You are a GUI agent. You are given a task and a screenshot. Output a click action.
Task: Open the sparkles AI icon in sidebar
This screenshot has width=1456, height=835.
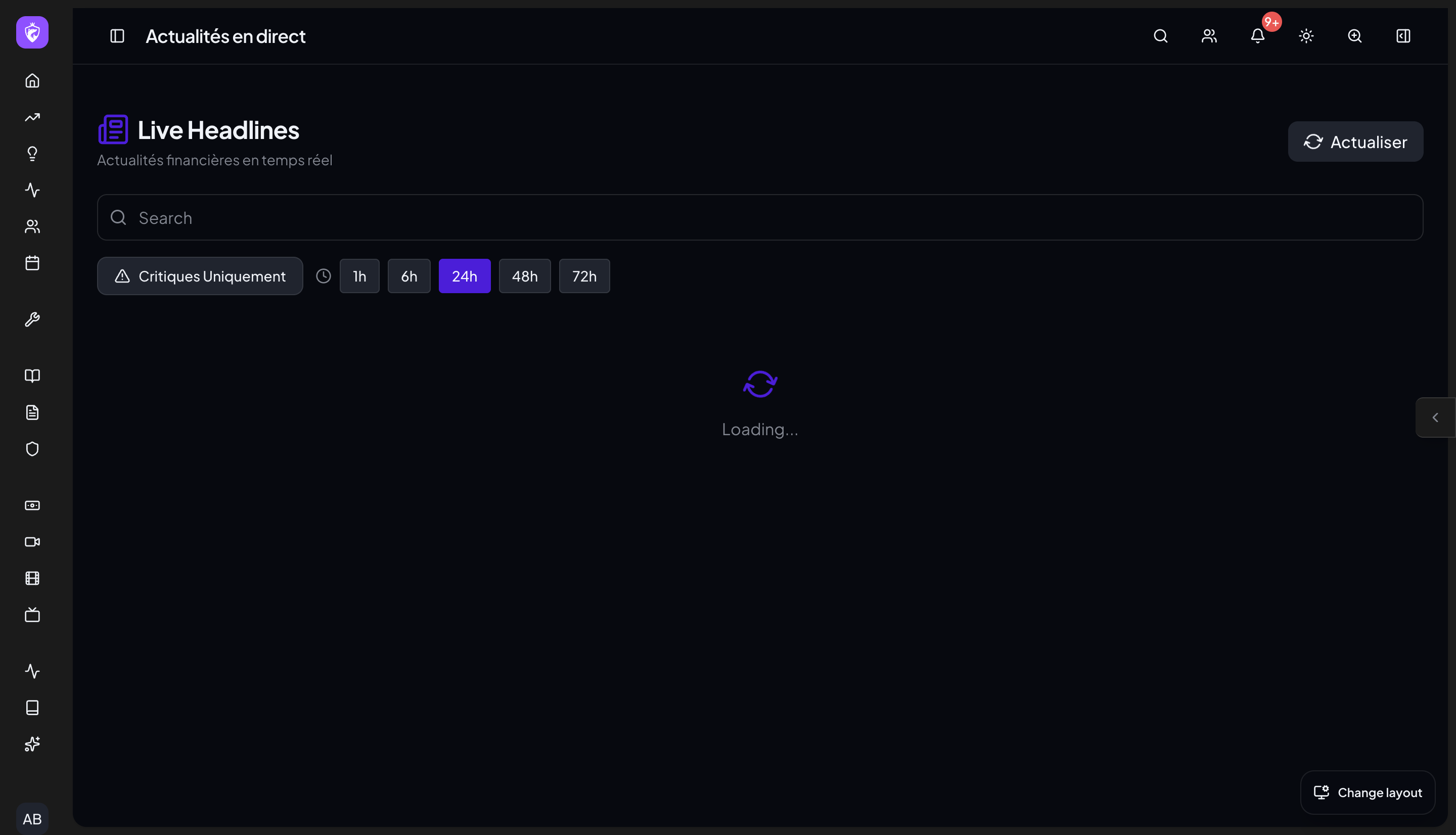32,745
